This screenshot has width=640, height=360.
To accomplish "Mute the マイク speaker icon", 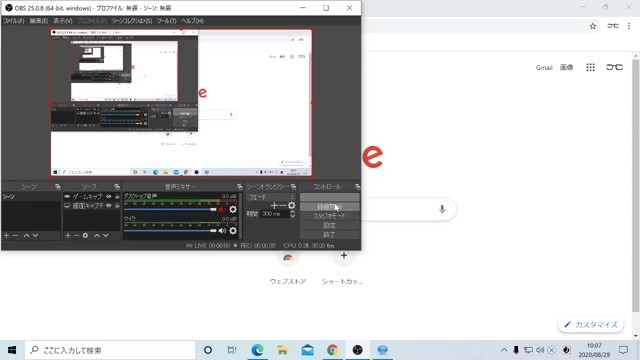I will pyautogui.click(x=222, y=231).
